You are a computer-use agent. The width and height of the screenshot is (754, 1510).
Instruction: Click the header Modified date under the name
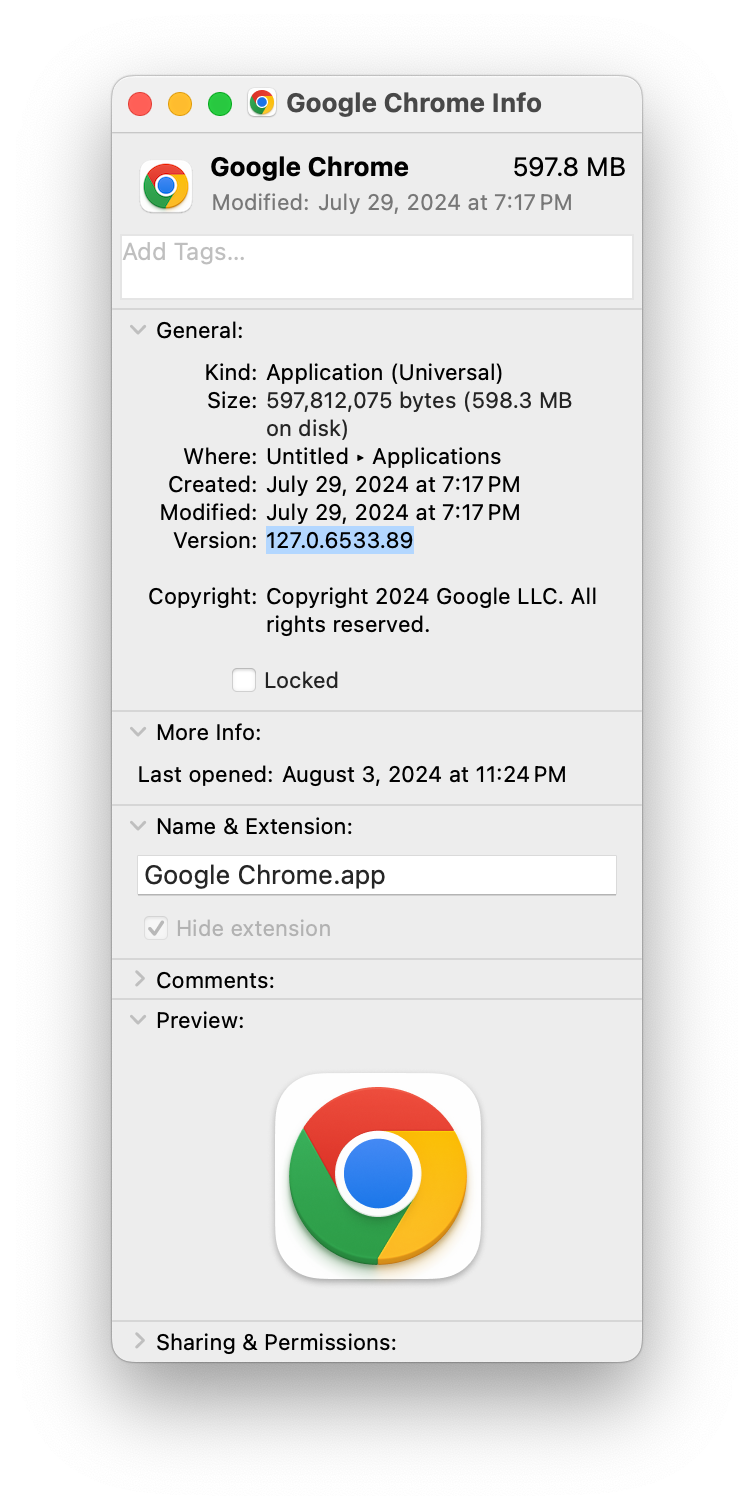coord(392,202)
